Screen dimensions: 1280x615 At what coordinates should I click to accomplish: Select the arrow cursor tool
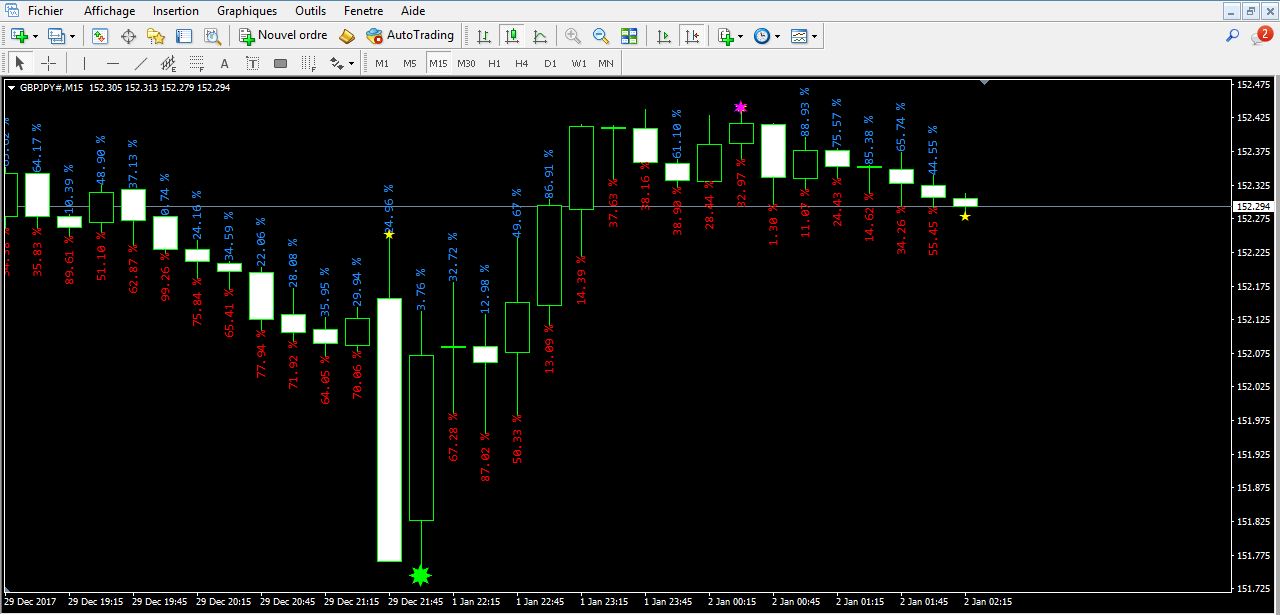tap(20, 63)
